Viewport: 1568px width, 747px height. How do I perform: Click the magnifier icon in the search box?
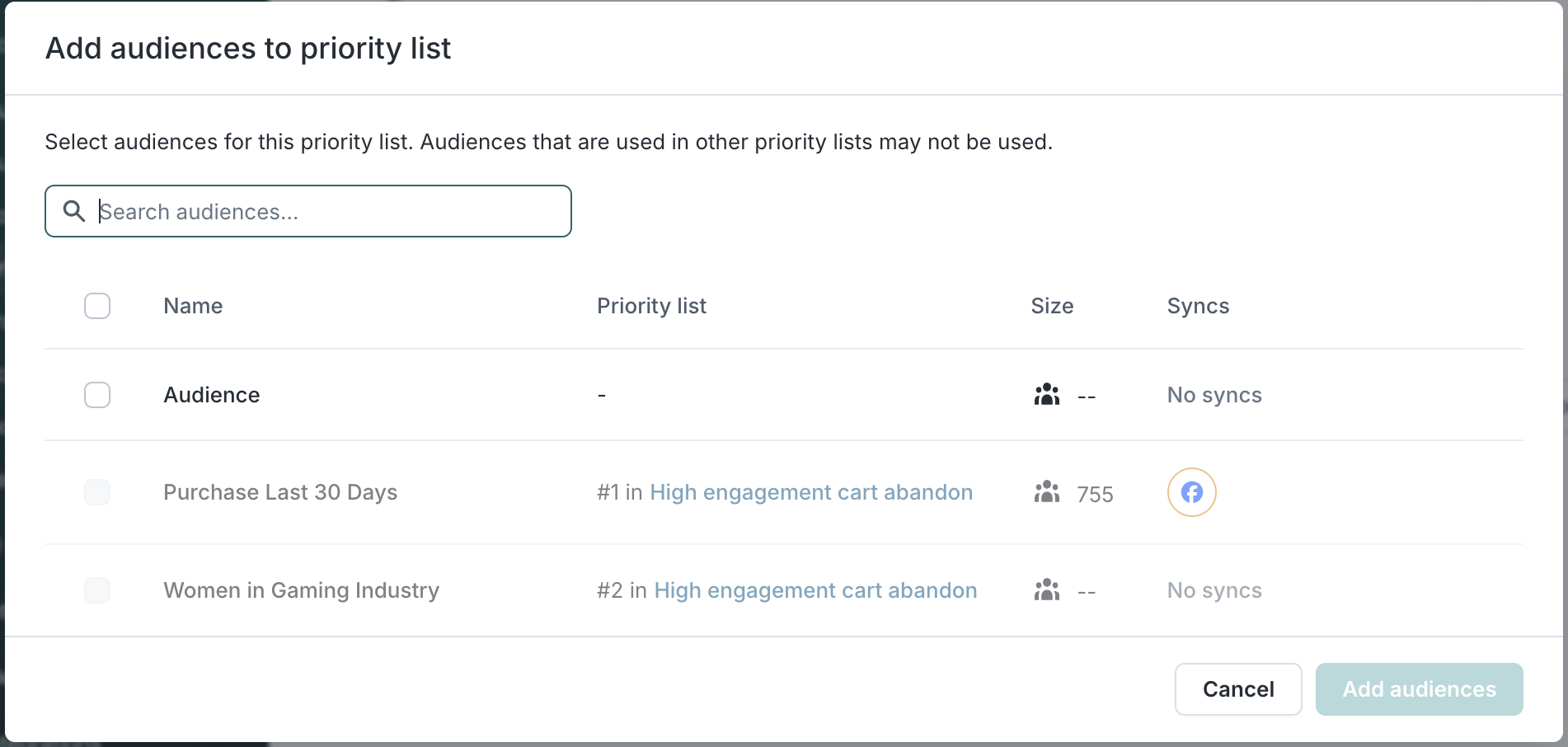coord(74,211)
